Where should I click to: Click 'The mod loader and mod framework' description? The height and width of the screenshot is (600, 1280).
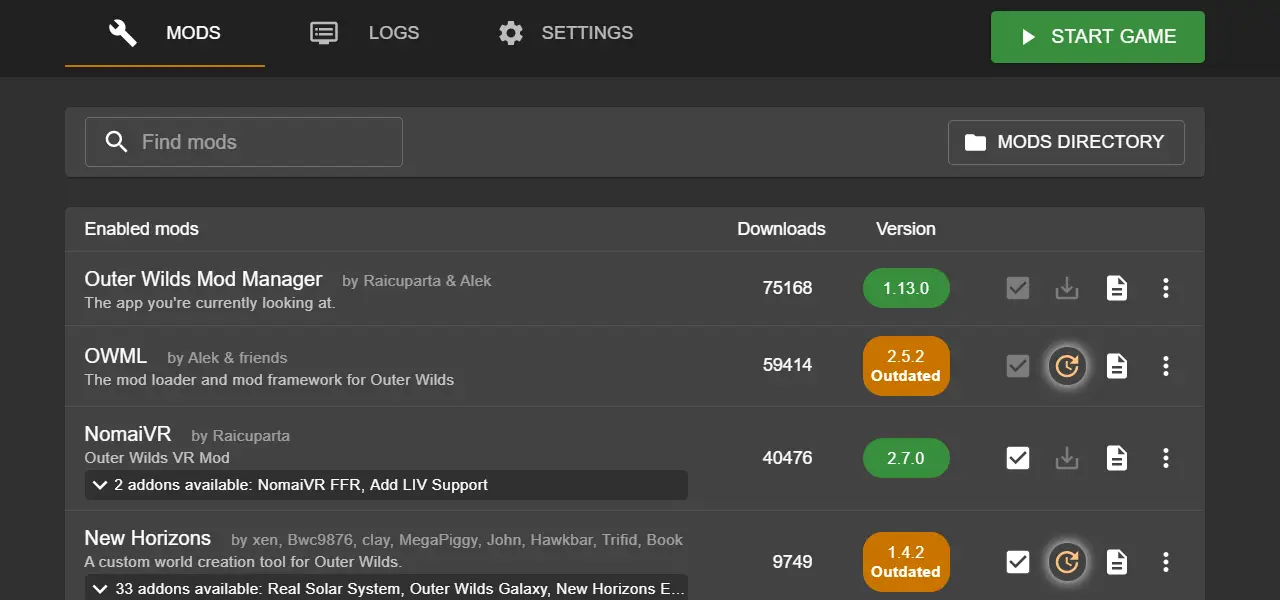(269, 380)
